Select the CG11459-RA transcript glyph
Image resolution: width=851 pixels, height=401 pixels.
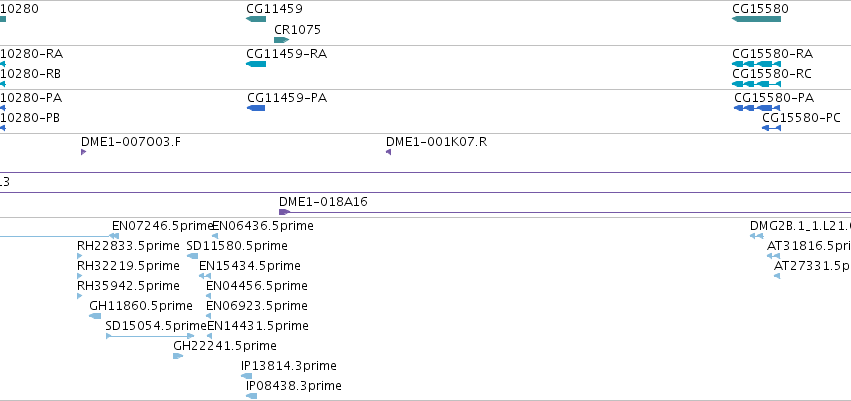[256, 64]
